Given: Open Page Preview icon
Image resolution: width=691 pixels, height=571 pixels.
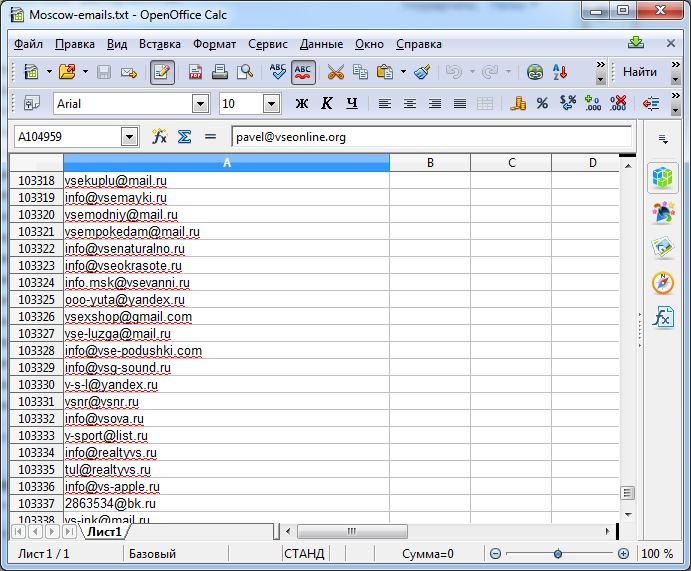Looking at the screenshot, I should [245, 72].
